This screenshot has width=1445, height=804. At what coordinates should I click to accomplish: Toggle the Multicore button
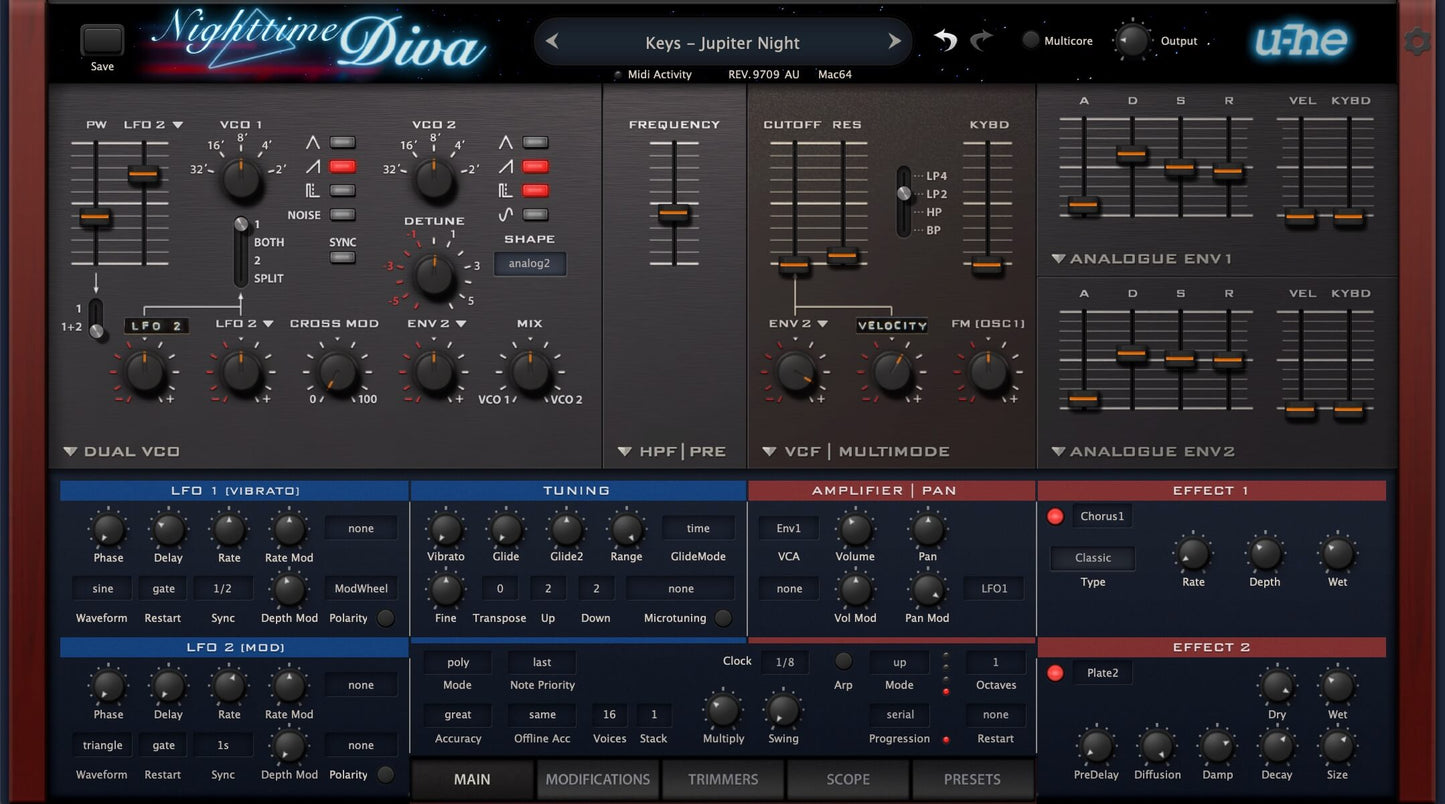pos(1031,41)
